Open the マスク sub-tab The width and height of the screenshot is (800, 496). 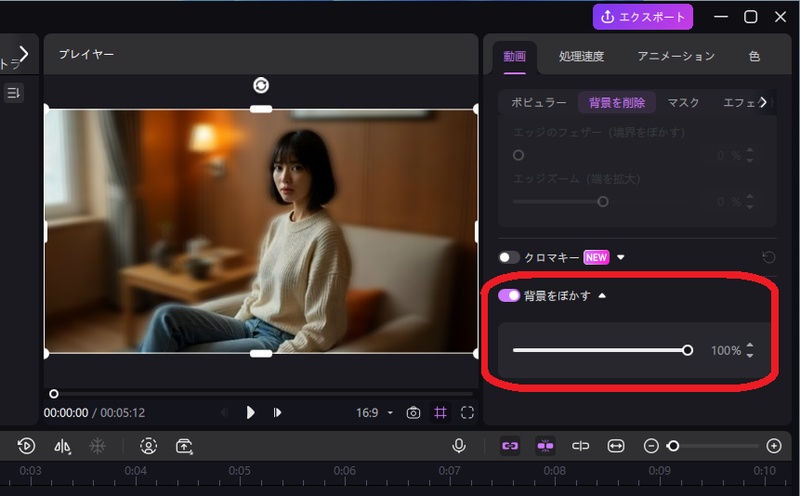coord(683,103)
